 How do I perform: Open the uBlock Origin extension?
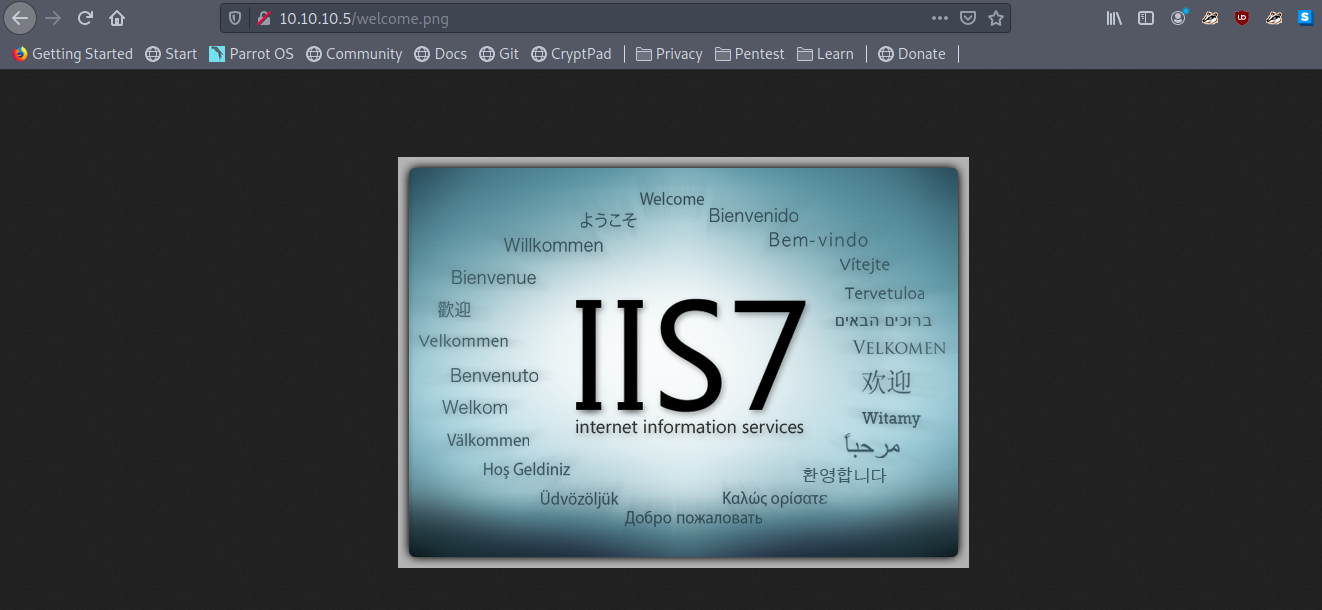click(x=1242, y=18)
